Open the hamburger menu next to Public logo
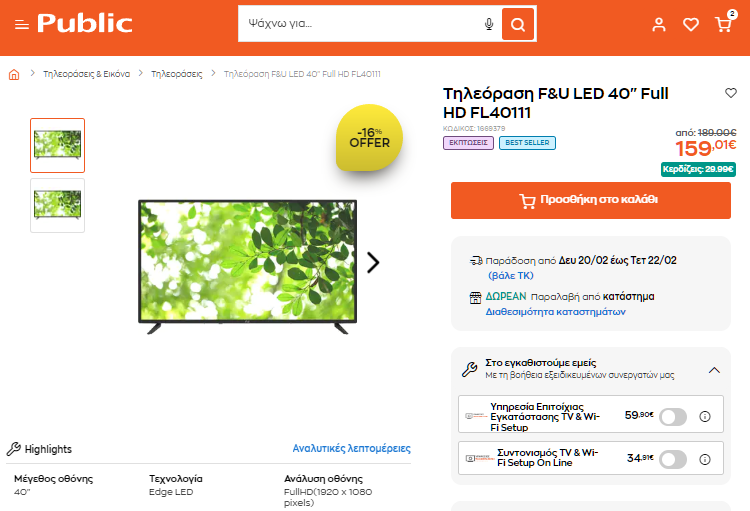 [22, 24]
